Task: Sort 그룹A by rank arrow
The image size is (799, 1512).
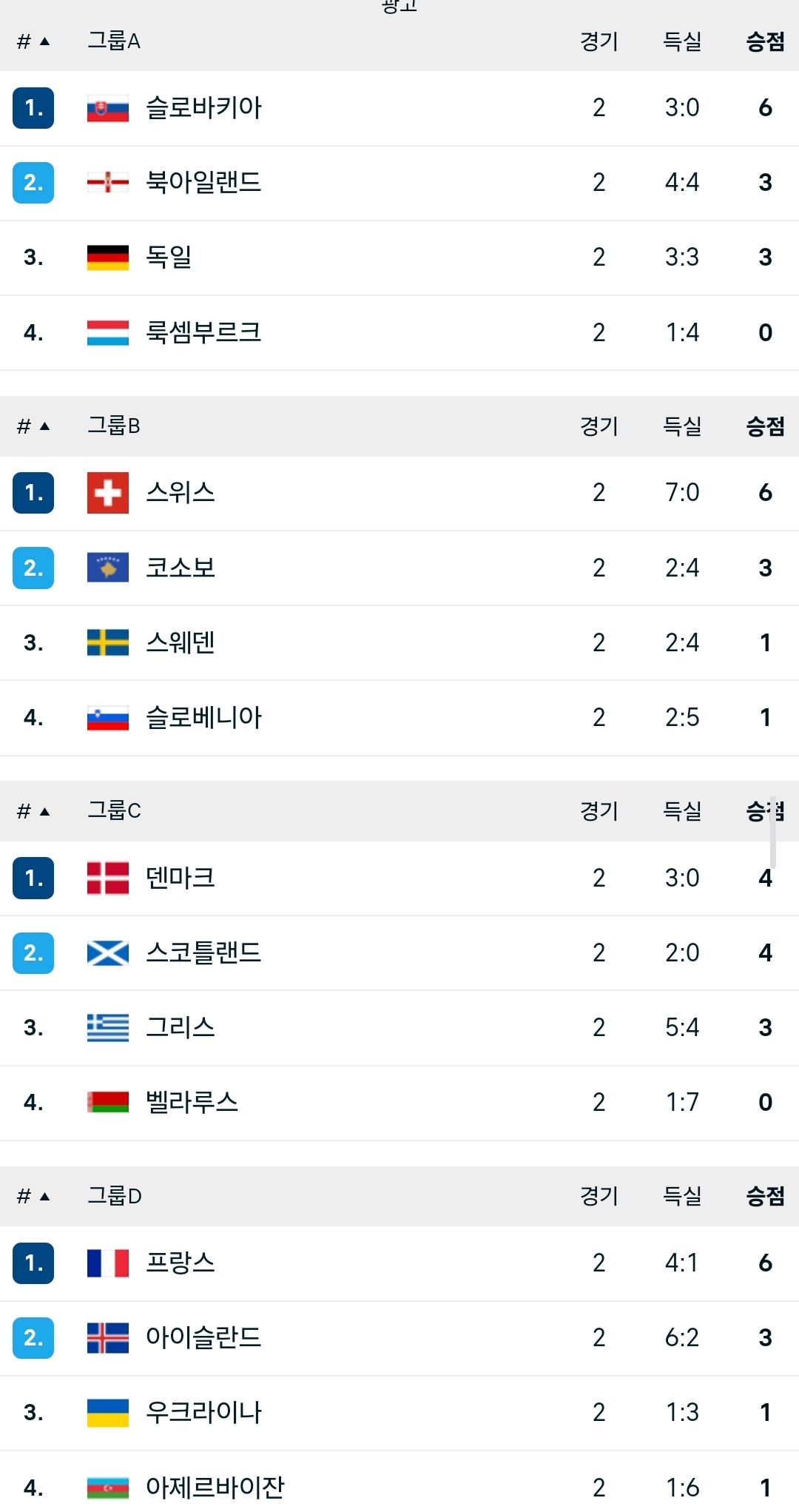Action: pyautogui.click(x=44, y=41)
